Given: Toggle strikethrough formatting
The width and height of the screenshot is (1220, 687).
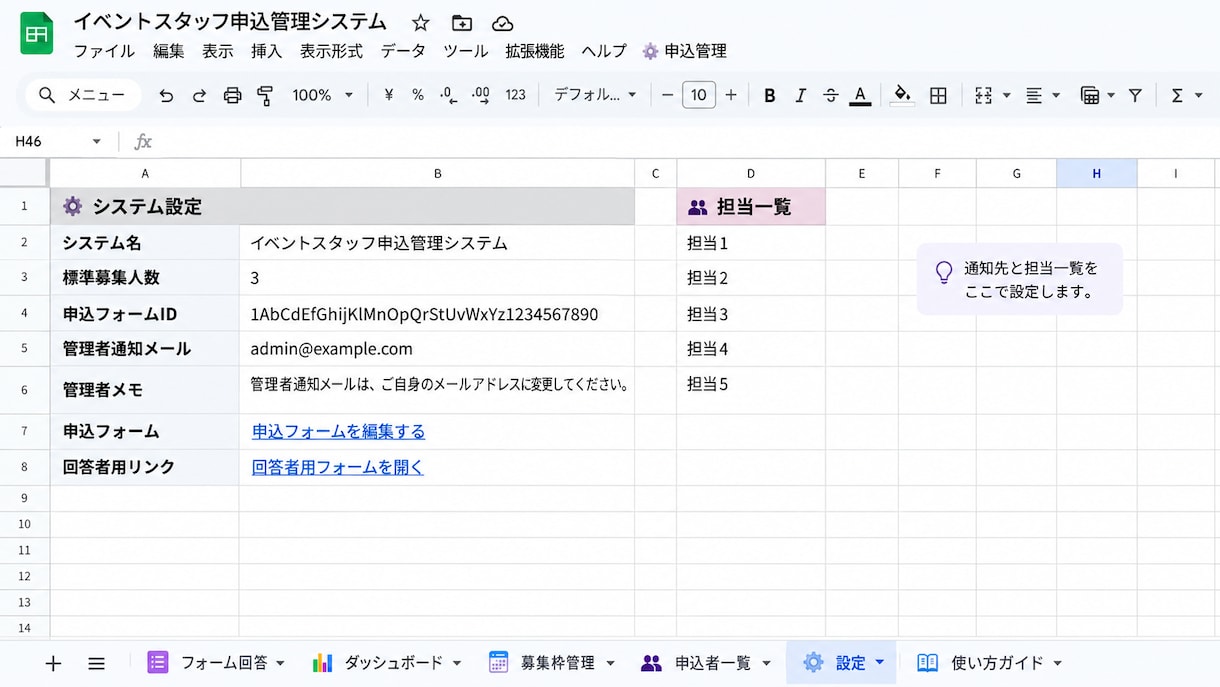Looking at the screenshot, I should coord(830,95).
